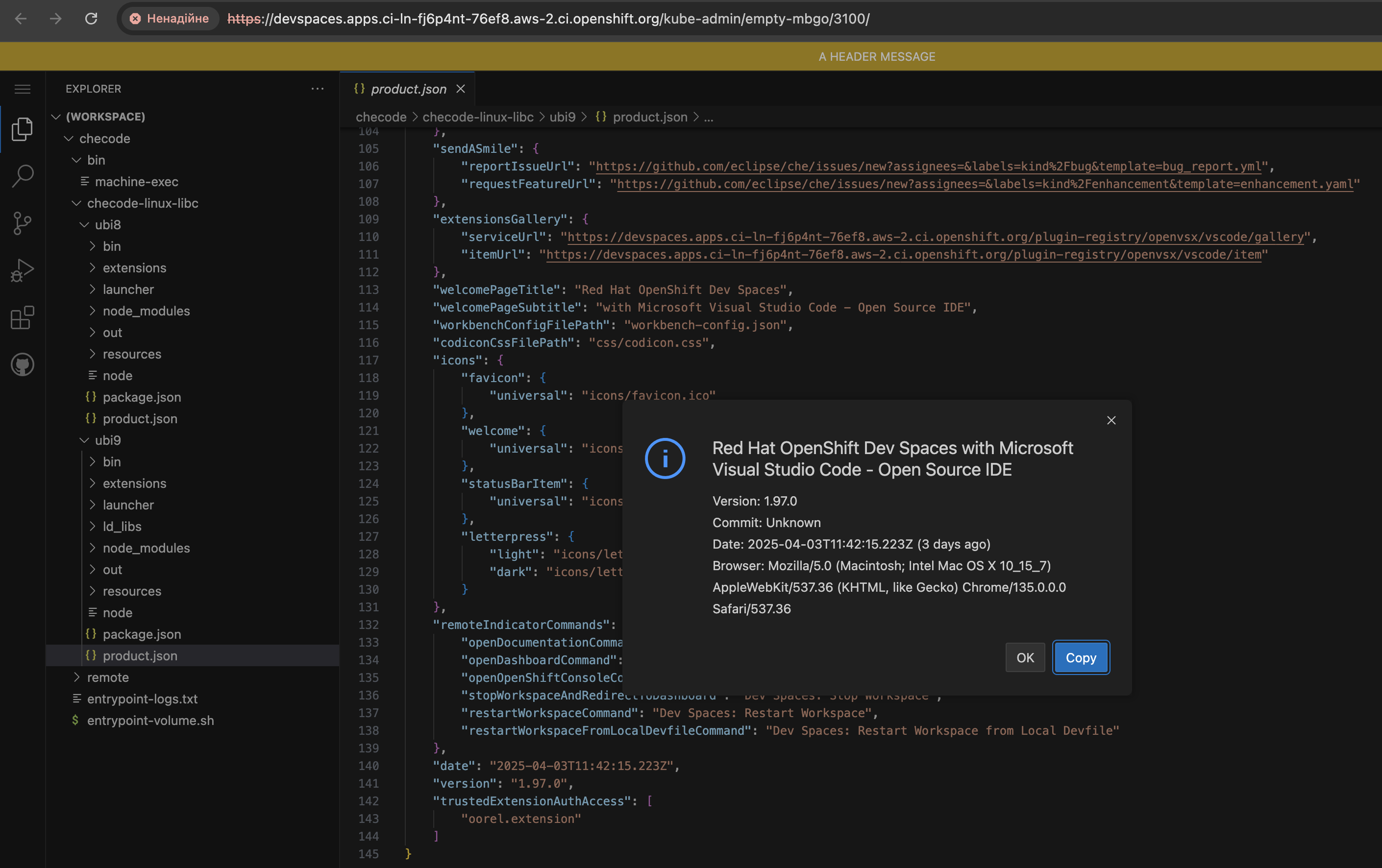Open the Run and Debug view

23,270
